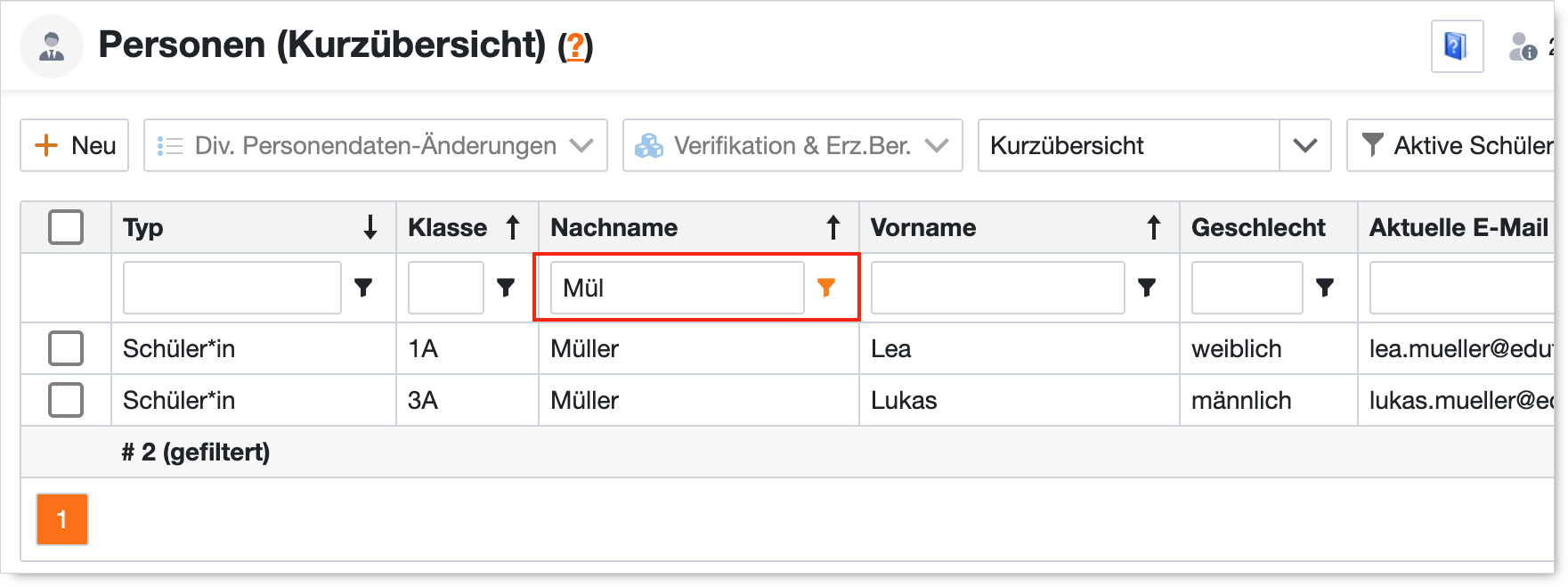Click the Neu button to add person
This screenshot has width=1568, height=587.
75,145
